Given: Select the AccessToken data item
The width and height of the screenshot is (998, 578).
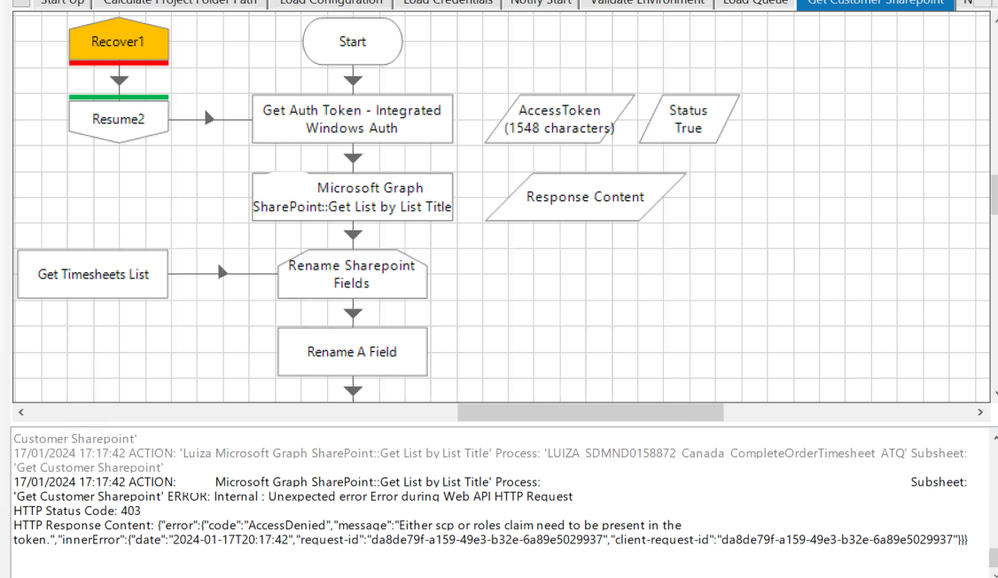Looking at the screenshot, I should [x=559, y=119].
